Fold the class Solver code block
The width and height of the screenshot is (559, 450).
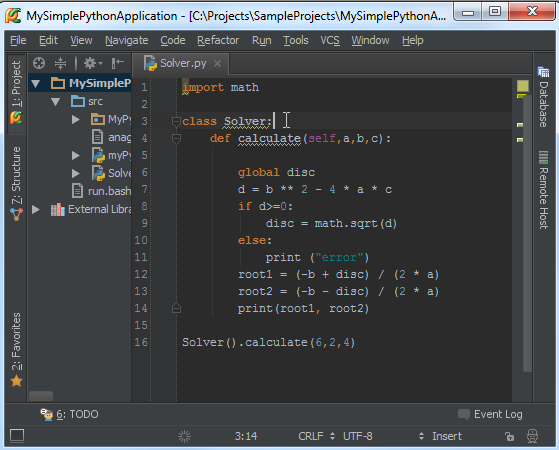[x=176, y=122]
